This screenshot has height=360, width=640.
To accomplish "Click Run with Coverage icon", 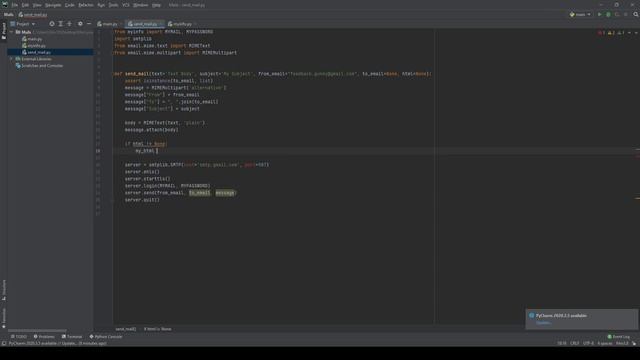I will click(617, 14).
